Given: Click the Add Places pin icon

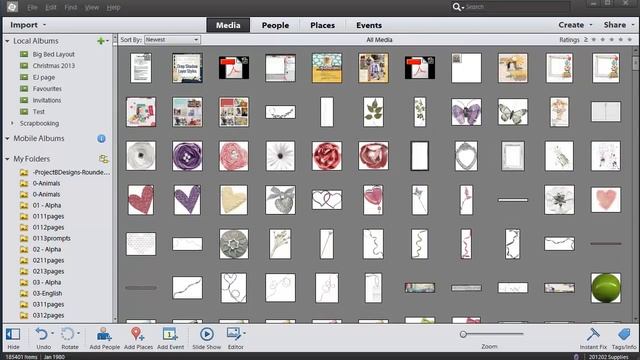Looking at the screenshot, I should pos(138,334).
